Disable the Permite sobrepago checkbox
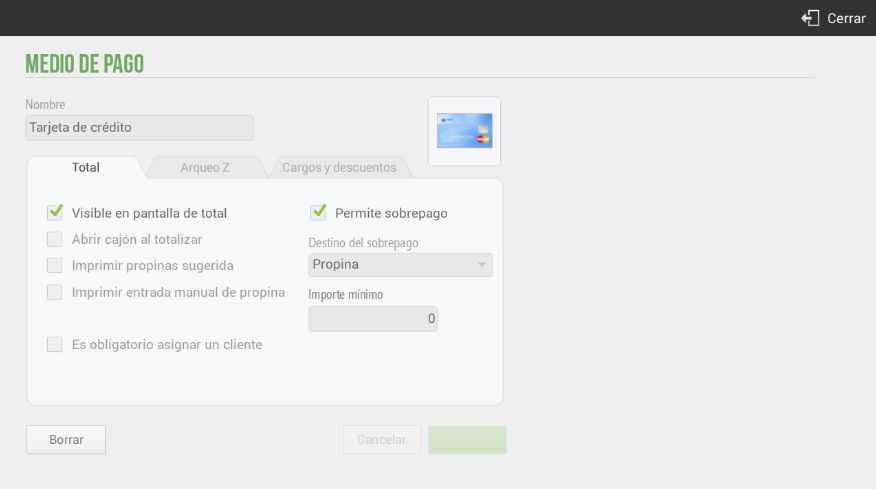 pyautogui.click(x=318, y=212)
